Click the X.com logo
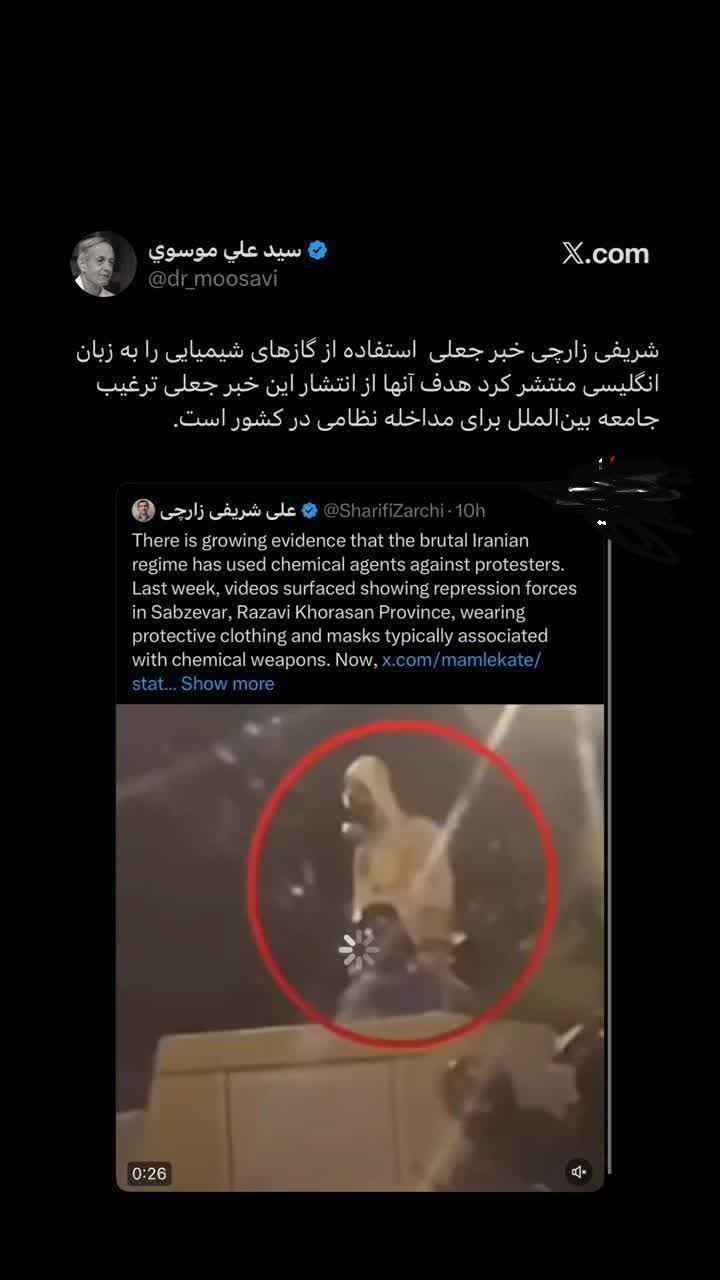Viewport: 720px width, 1280px height. coord(605,254)
